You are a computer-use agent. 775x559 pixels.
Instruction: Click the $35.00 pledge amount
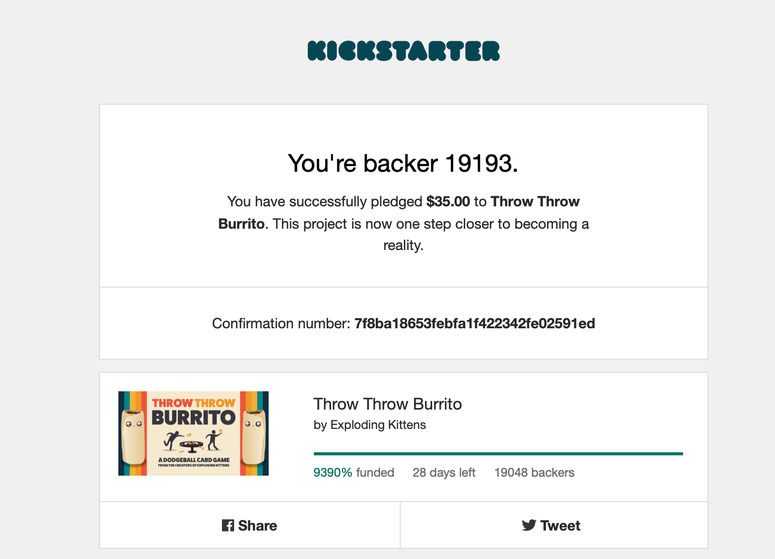click(448, 202)
